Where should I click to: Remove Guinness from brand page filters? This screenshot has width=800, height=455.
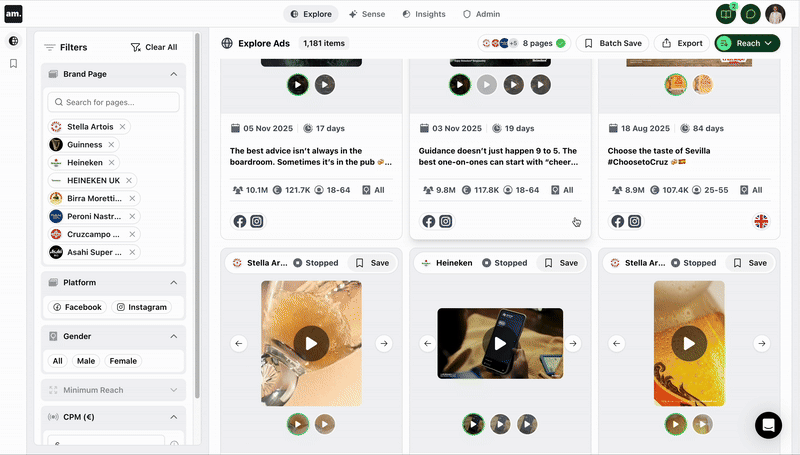(x=111, y=145)
